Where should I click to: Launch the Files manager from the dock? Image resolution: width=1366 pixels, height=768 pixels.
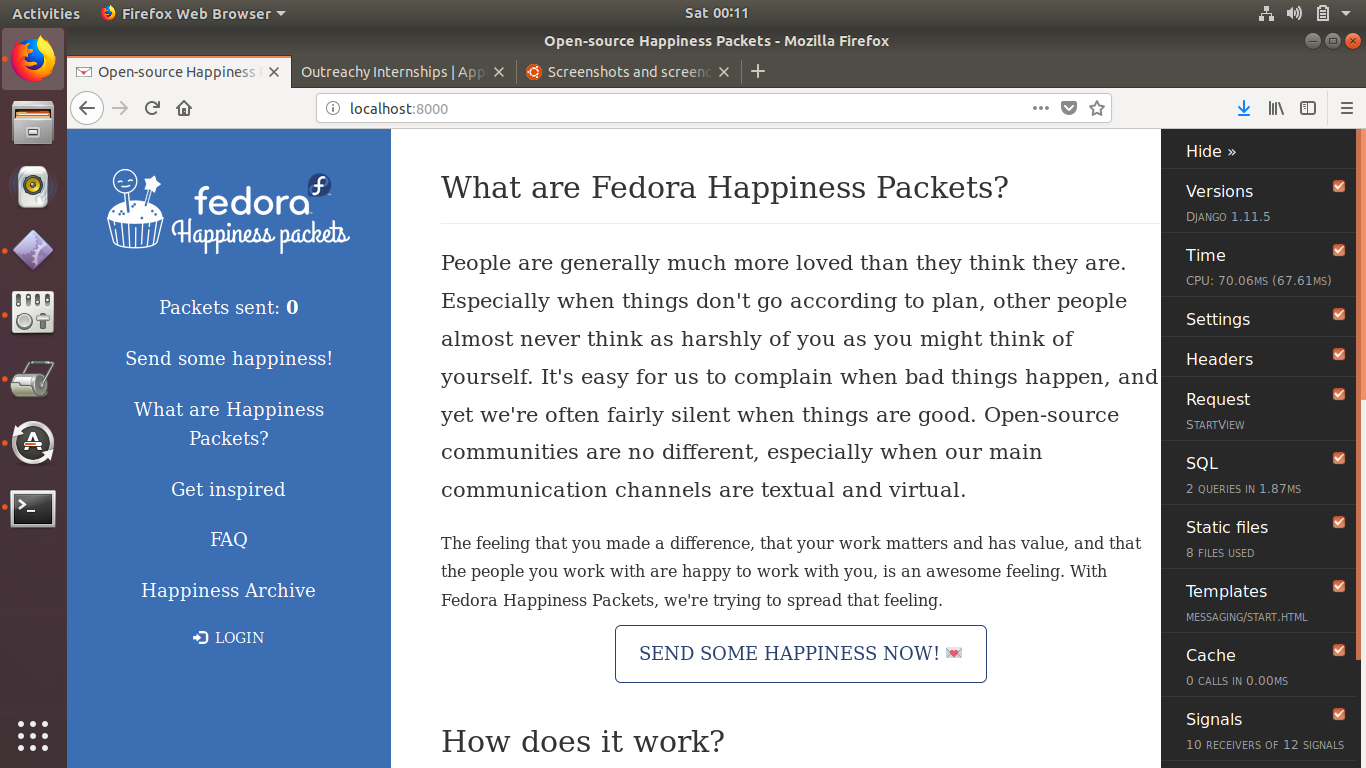tap(33, 122)
